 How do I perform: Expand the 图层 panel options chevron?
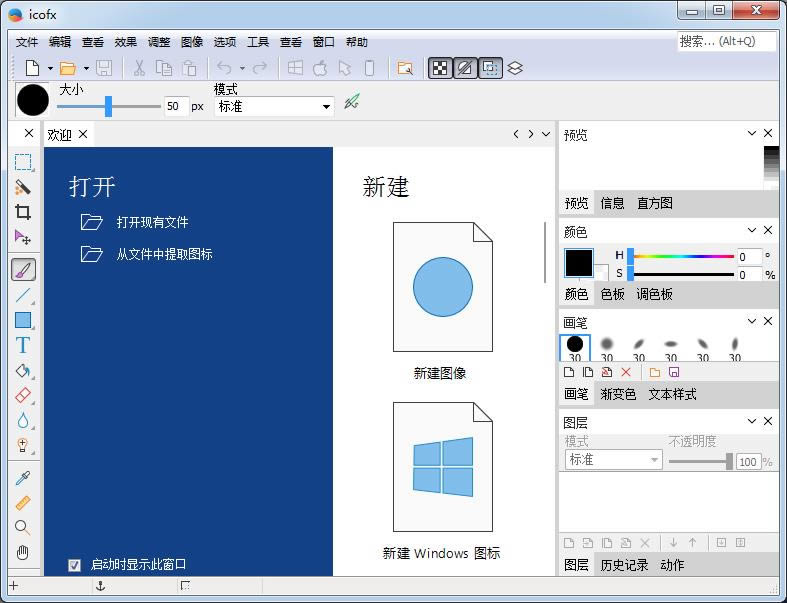[x=752, y=421]
